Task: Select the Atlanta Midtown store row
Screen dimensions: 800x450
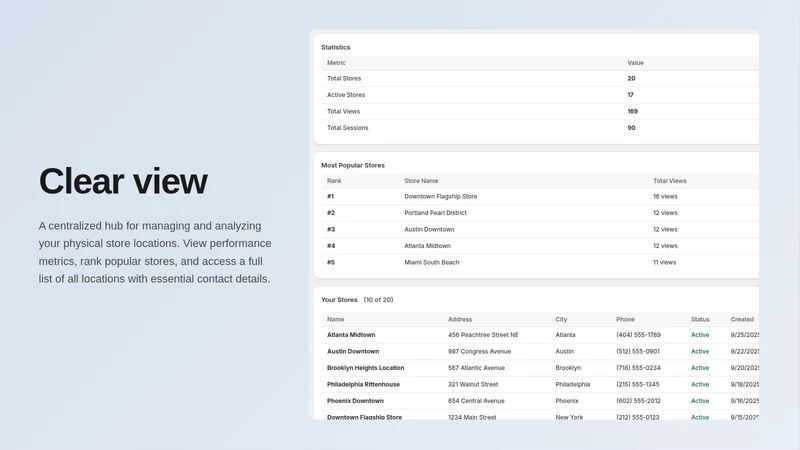Action: 540,335
